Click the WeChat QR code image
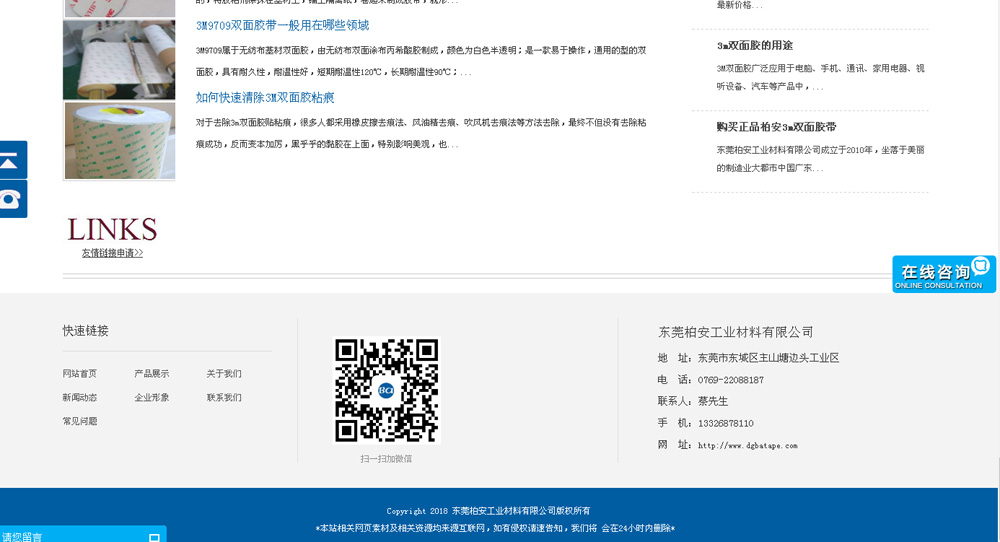This screenshot has height=542, width=1000. pos(386,390)
